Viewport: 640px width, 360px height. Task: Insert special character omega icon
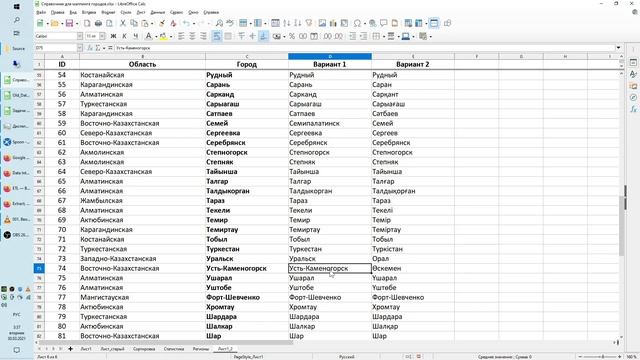coord(357,23)
